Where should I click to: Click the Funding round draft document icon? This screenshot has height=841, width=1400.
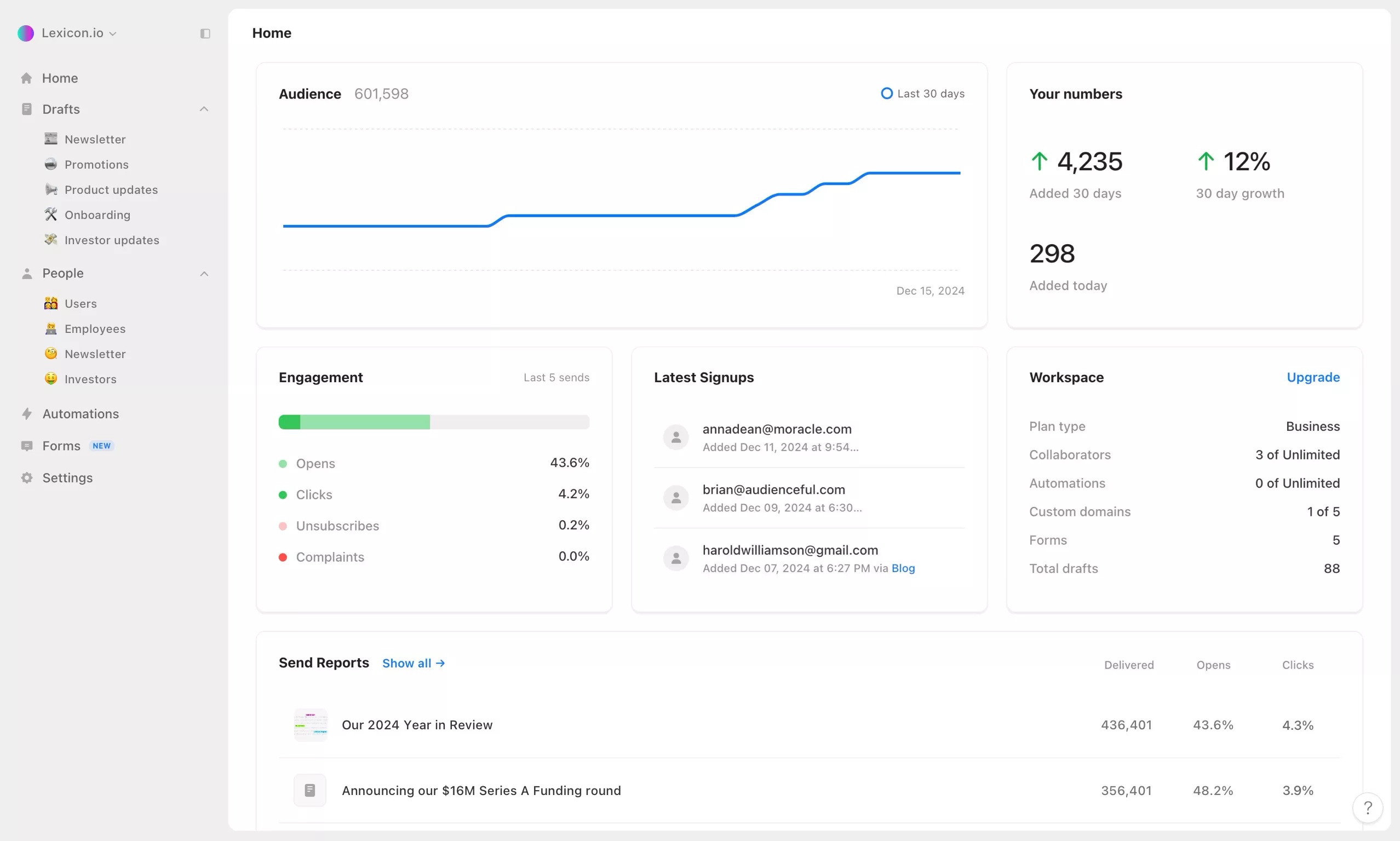pos(309,790)
